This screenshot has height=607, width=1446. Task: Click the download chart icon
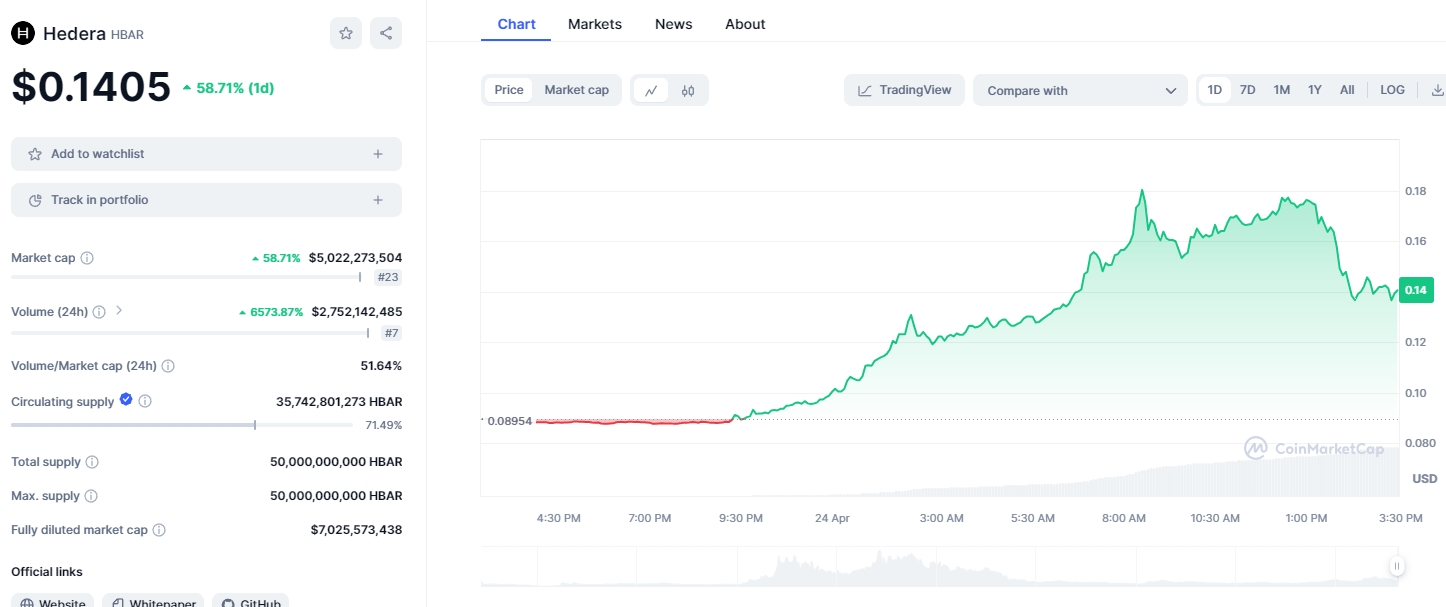1437,90
